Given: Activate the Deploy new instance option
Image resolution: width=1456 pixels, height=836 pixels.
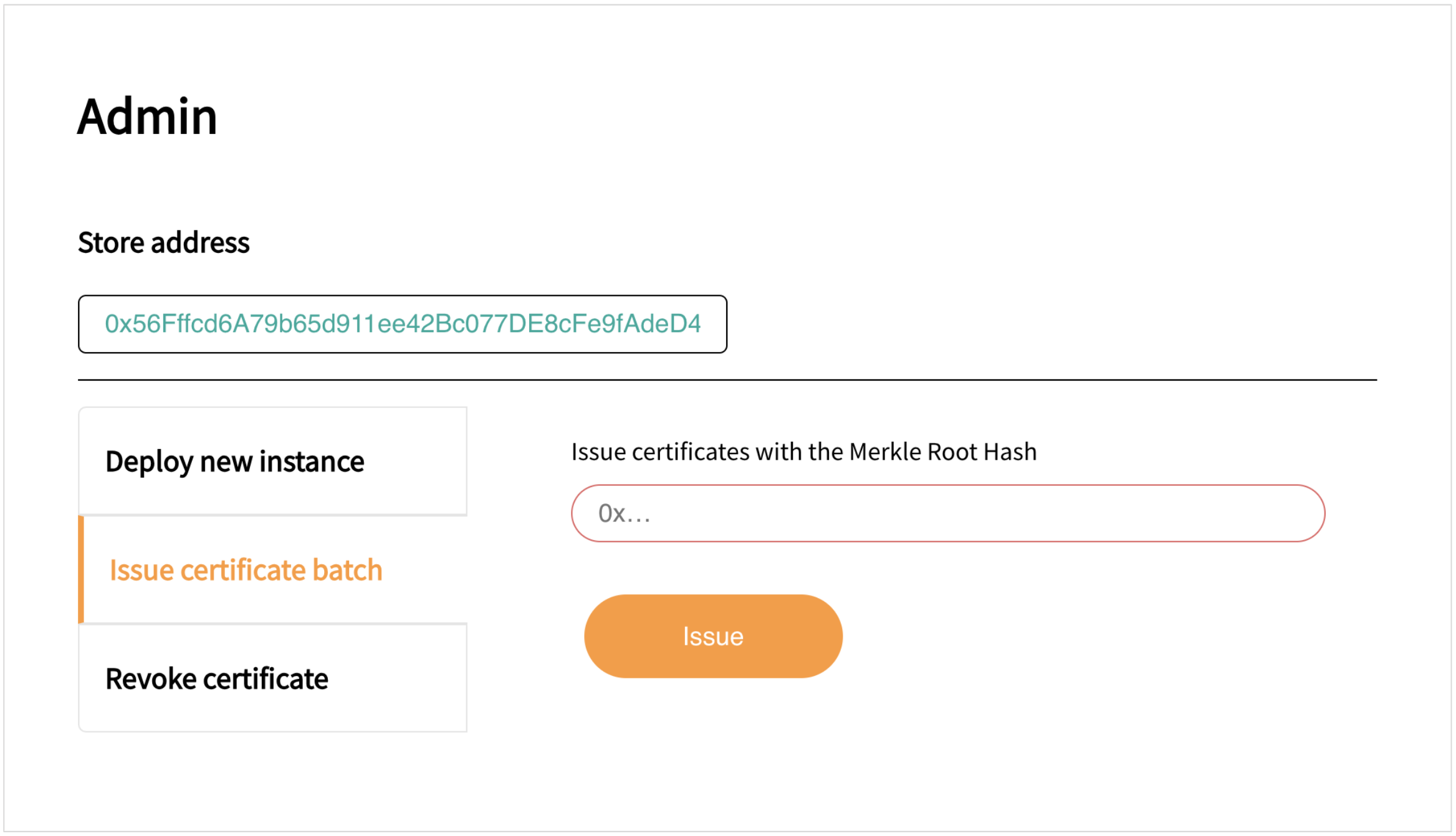Looking at the screenshot, I should 236,461.
